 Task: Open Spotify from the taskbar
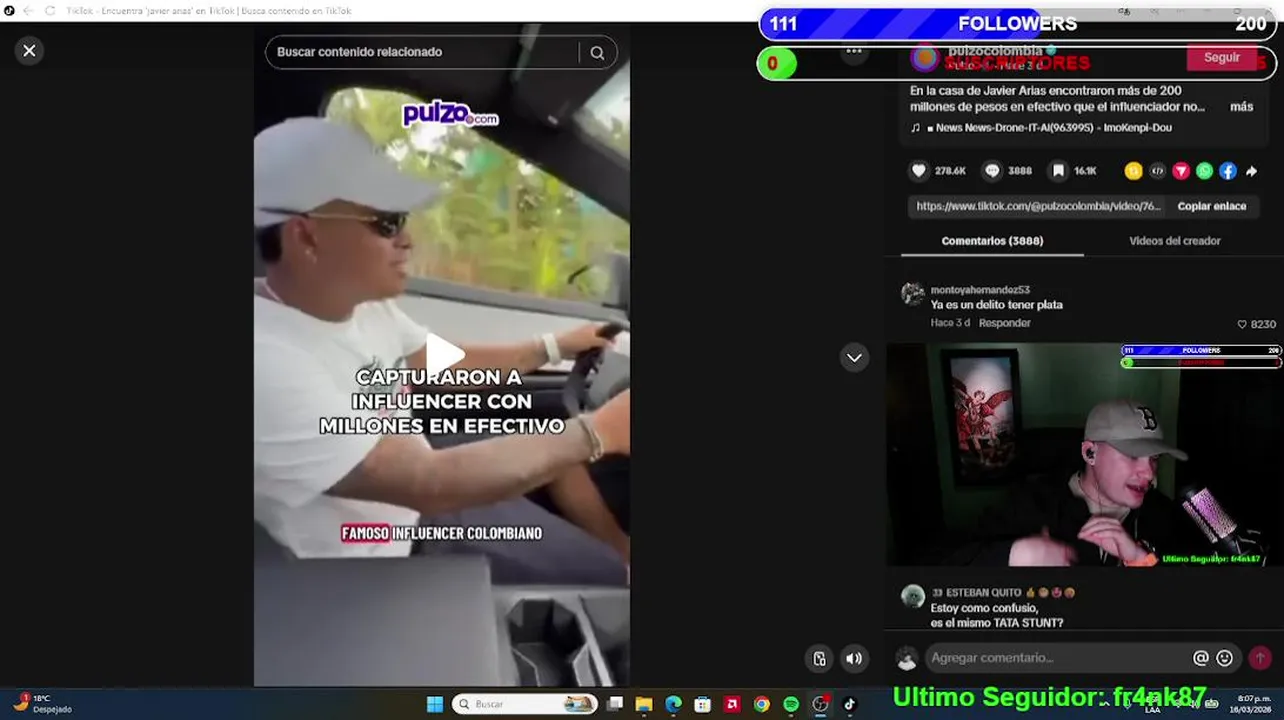[791, 704]
